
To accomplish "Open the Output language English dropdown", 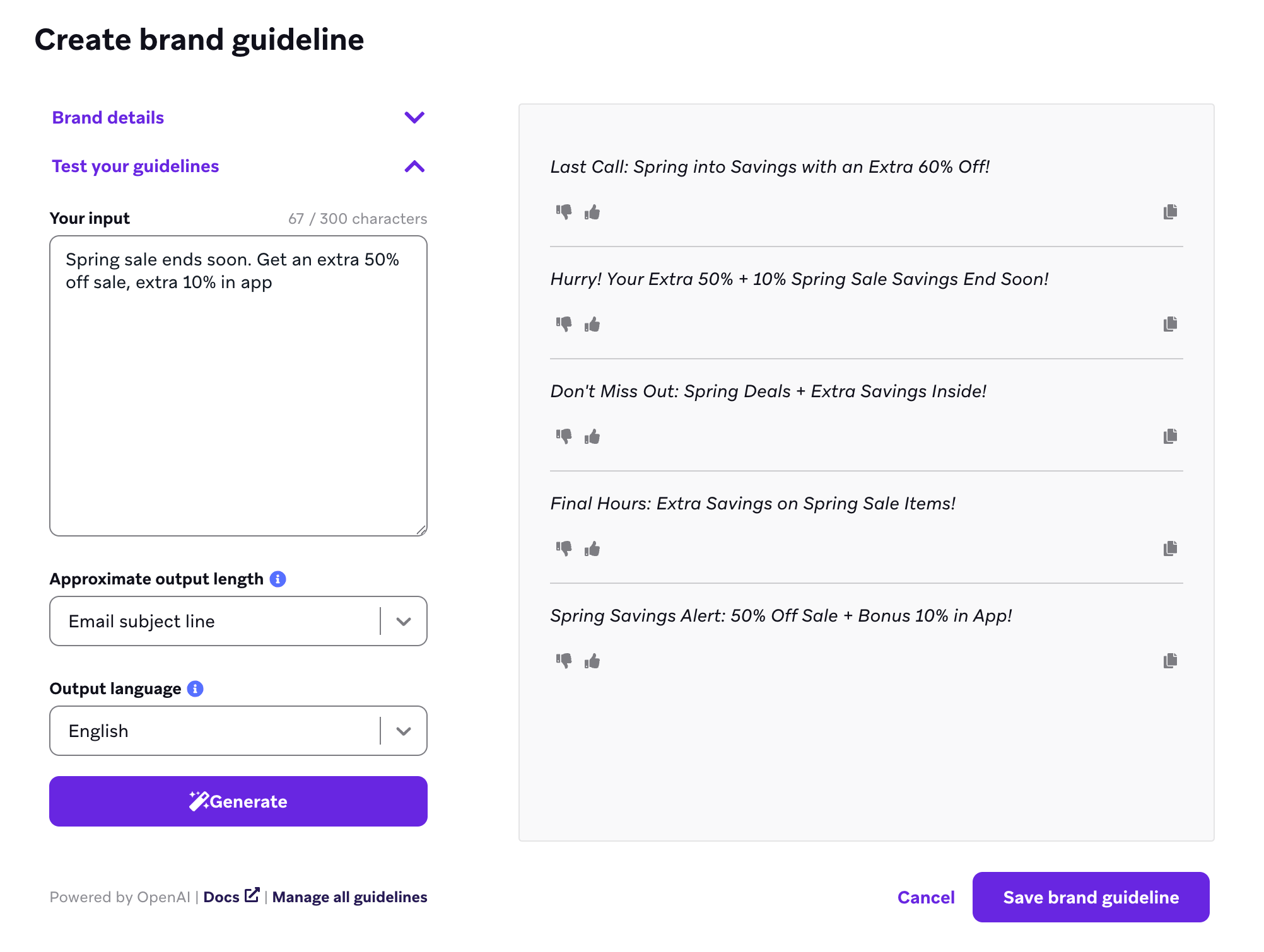I will [404, 731].
